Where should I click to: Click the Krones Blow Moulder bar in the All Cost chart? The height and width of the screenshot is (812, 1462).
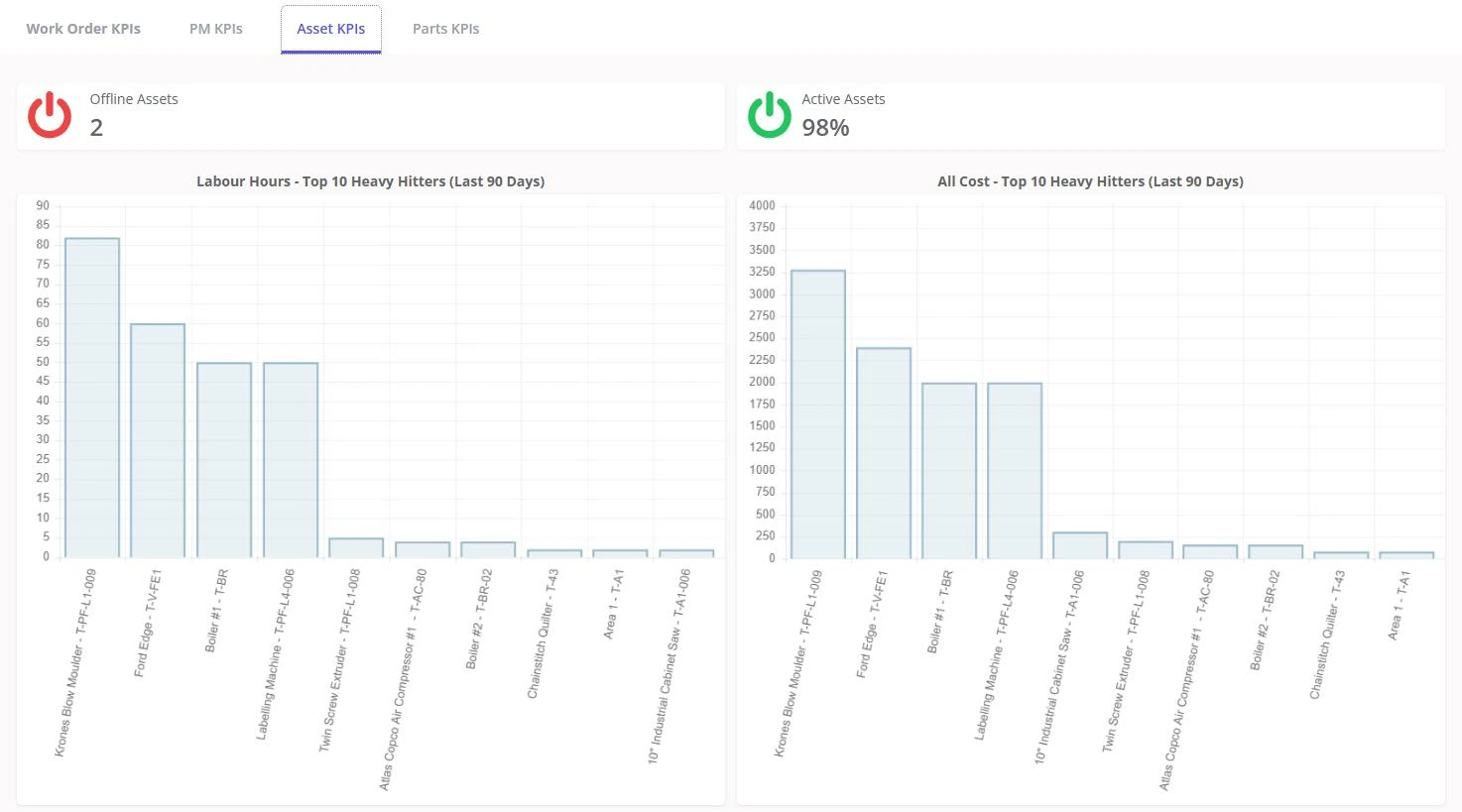click(818, 414)
